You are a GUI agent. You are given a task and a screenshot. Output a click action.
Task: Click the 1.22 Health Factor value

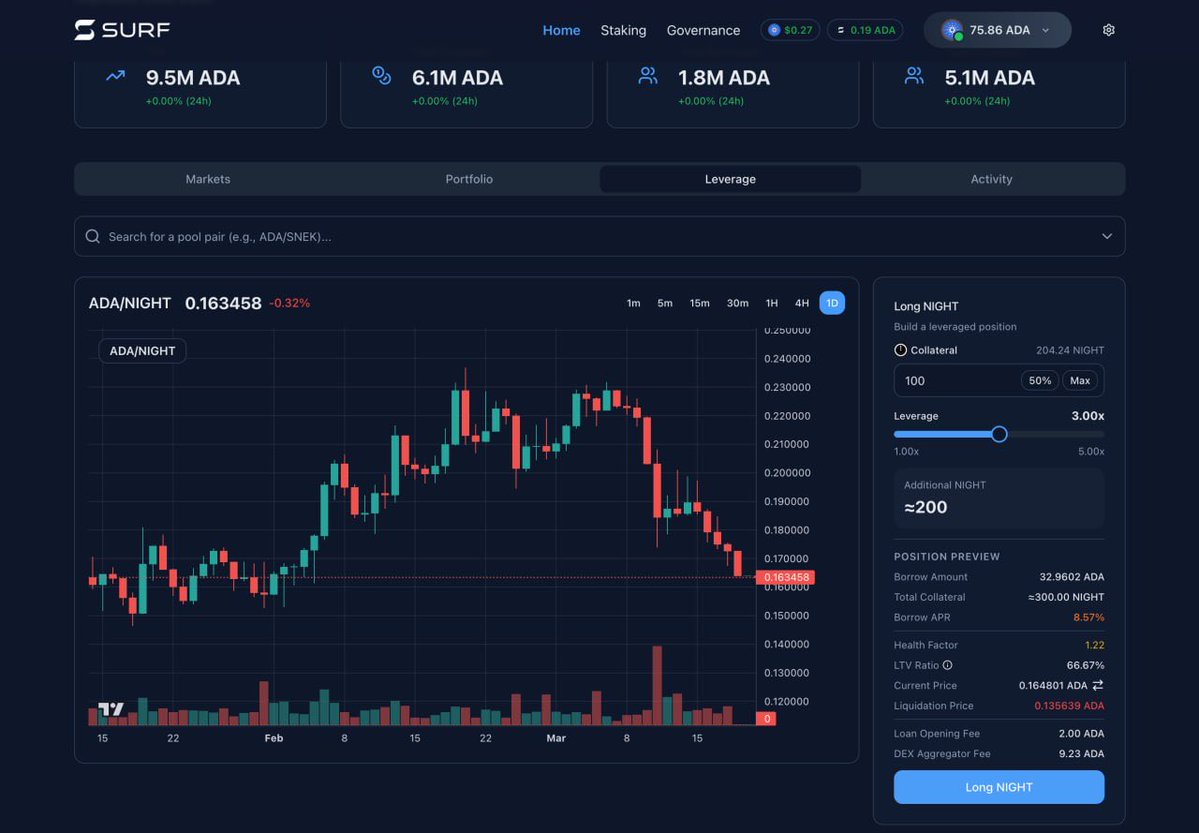pos(1094,645)
